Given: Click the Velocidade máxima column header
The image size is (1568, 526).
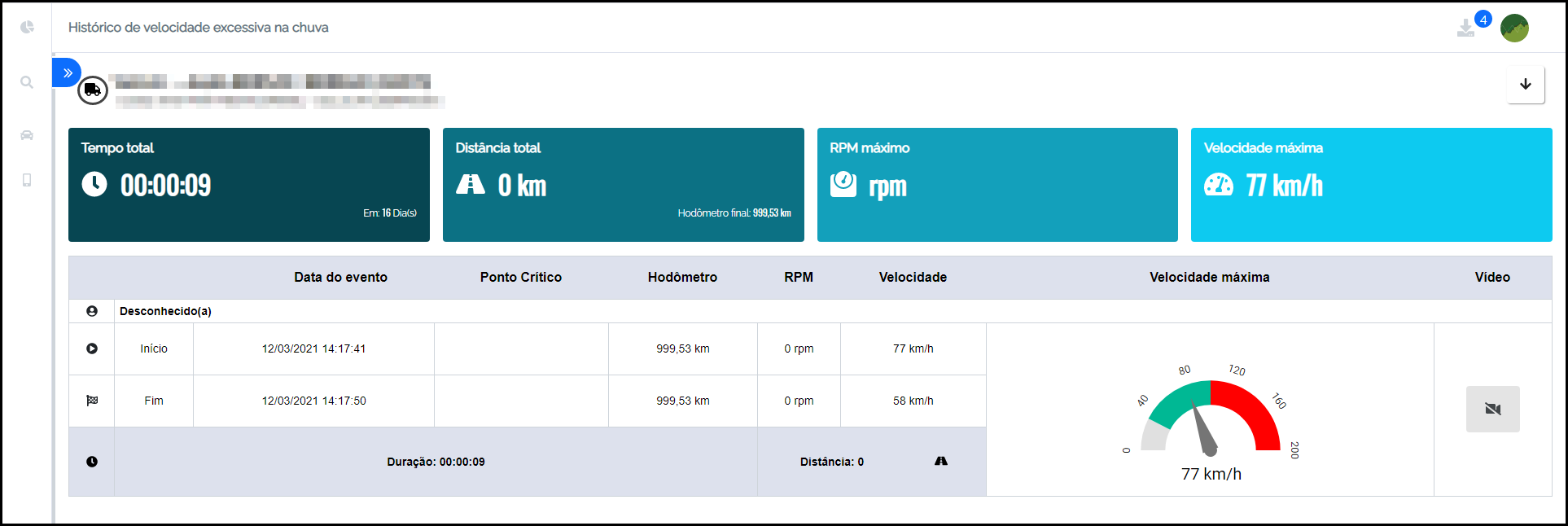Looking at the screenshot, I should [x=1210, y=277].
